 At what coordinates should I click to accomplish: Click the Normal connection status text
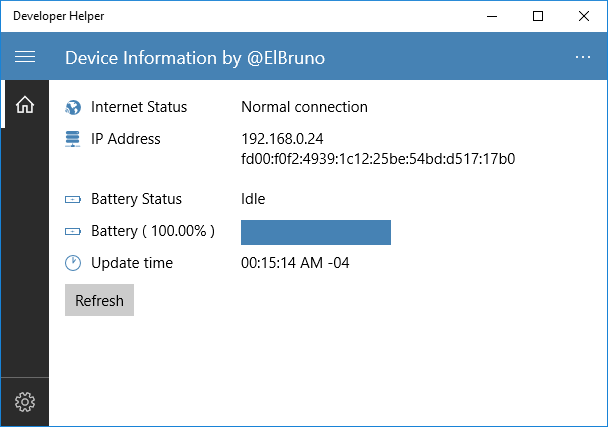point(304,107)
